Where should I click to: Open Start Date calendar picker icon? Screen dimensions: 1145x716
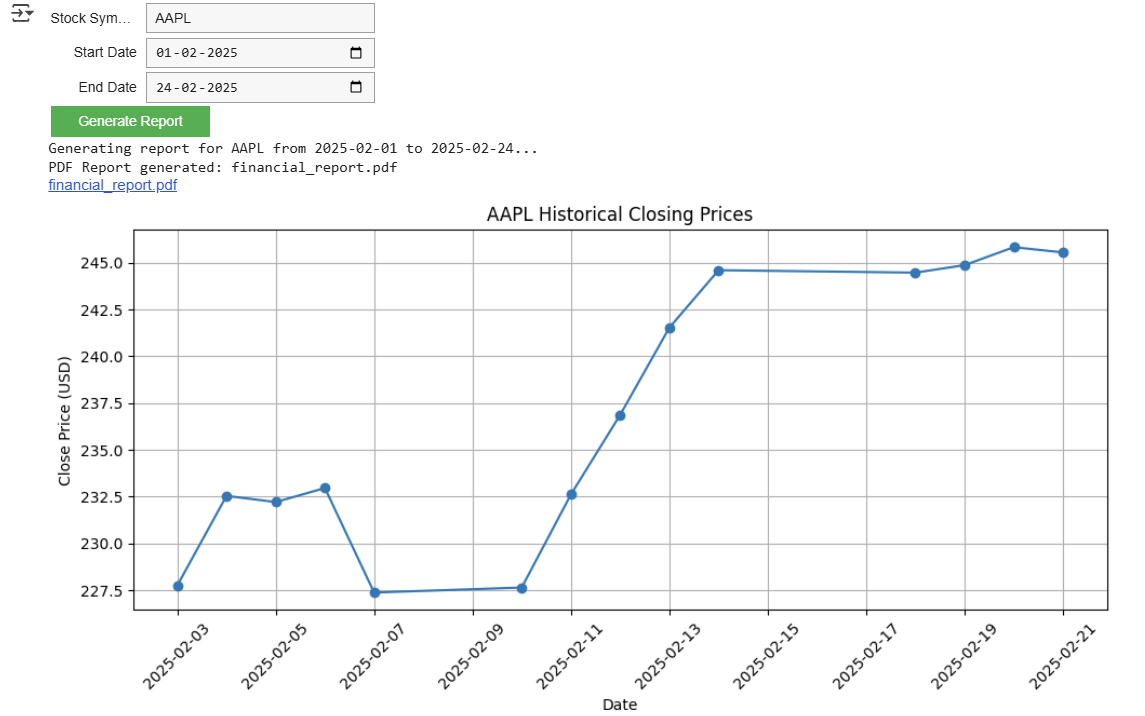coord(356,53)
